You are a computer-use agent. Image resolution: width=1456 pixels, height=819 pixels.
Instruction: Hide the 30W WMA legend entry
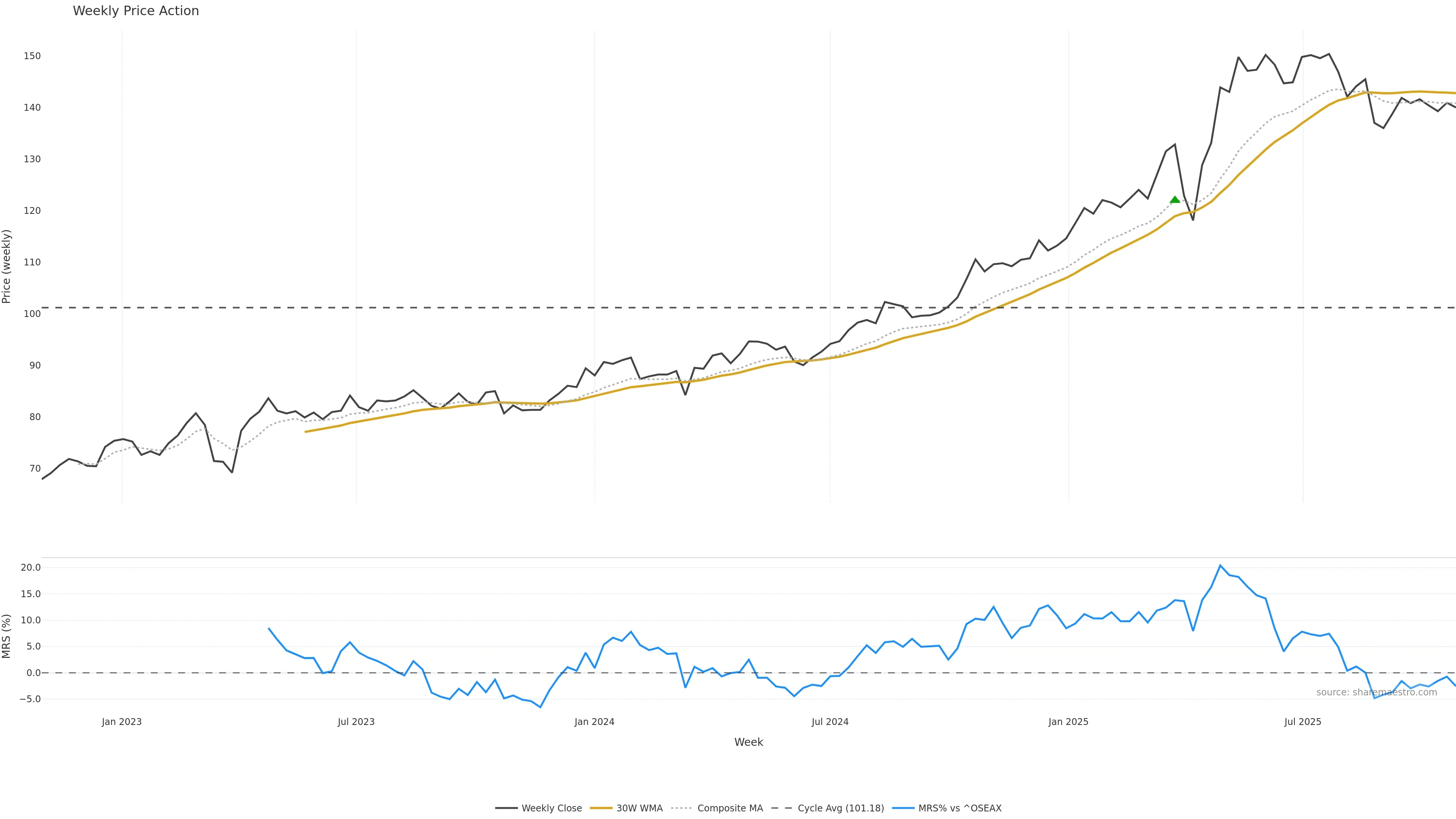click(639, 808)
